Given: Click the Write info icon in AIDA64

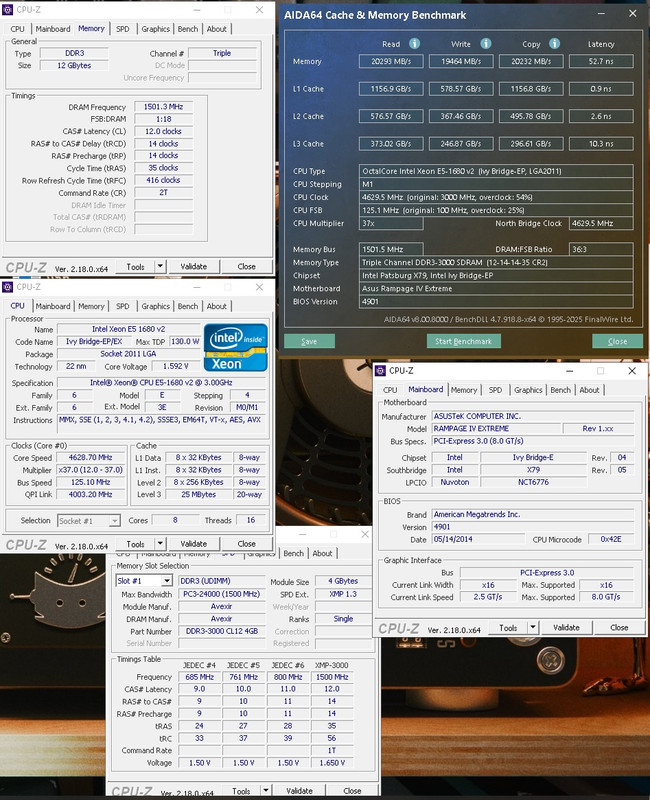Looking at the screenshot, I should pyautogui.click(x=486, y=44).
